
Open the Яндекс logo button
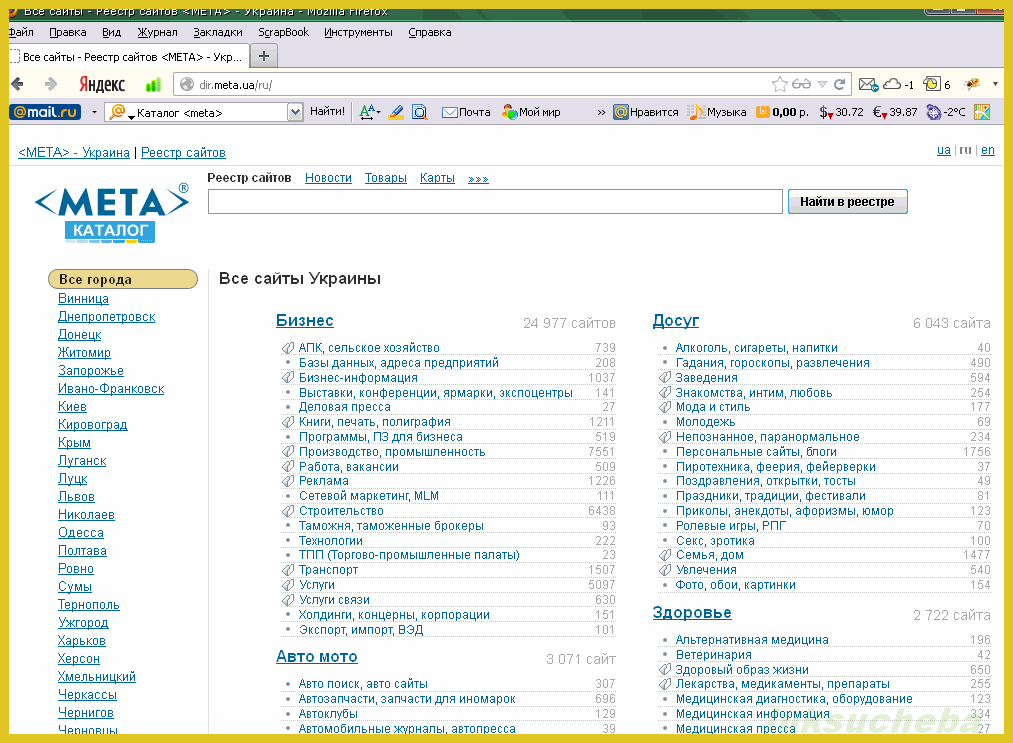pos(102,84)
